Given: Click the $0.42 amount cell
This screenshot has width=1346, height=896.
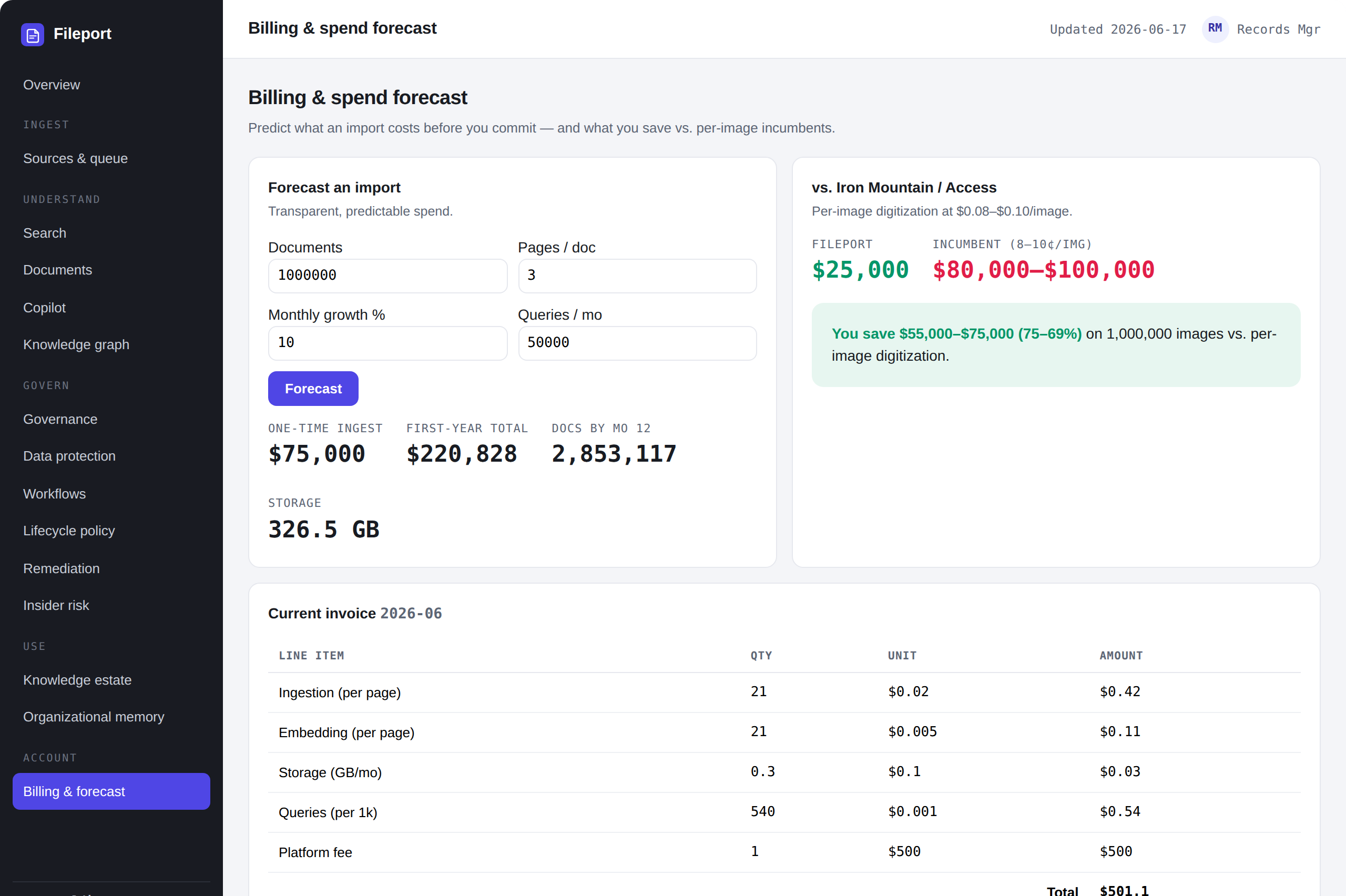Looking at the screenshot, I should click(x=1120, y=692).
